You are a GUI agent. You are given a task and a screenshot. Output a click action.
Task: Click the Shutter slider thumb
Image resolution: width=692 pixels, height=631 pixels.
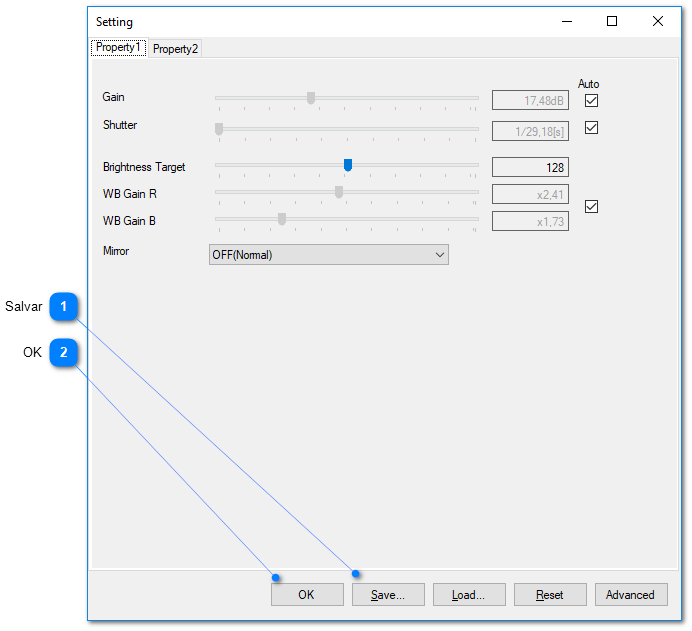[219, 129]
